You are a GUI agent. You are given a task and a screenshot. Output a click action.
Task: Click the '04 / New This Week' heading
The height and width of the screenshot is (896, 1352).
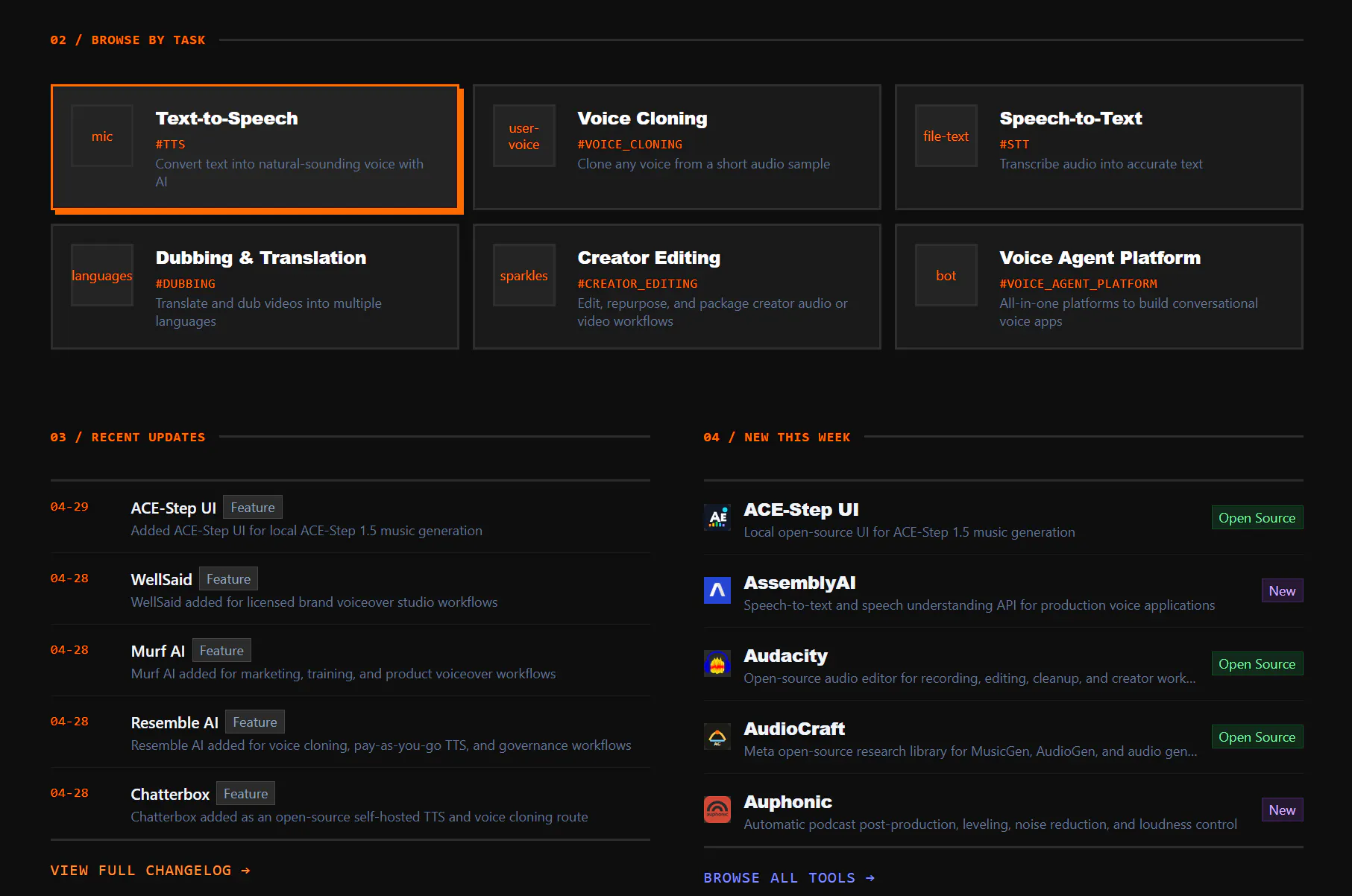pyautogui.click(x=776, y=438)
